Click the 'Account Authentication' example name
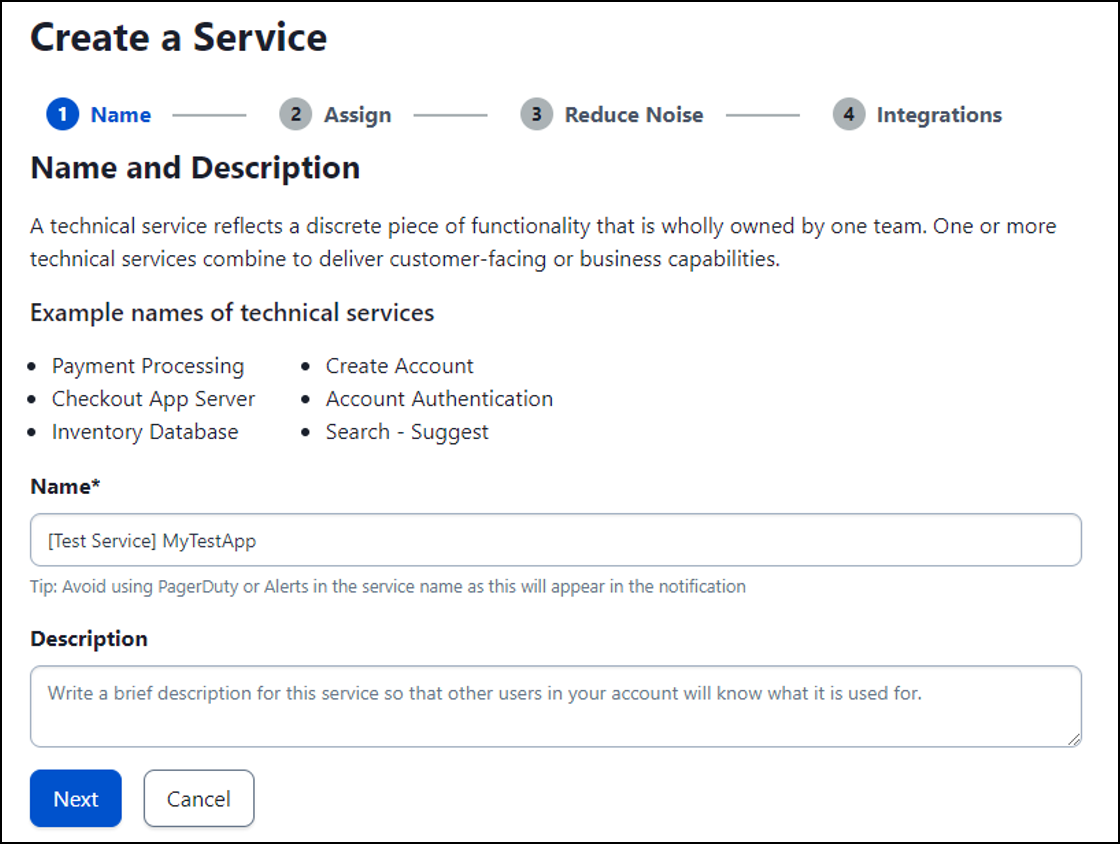The height and width of the screenshot is (844, 1120). click(439, 399)
